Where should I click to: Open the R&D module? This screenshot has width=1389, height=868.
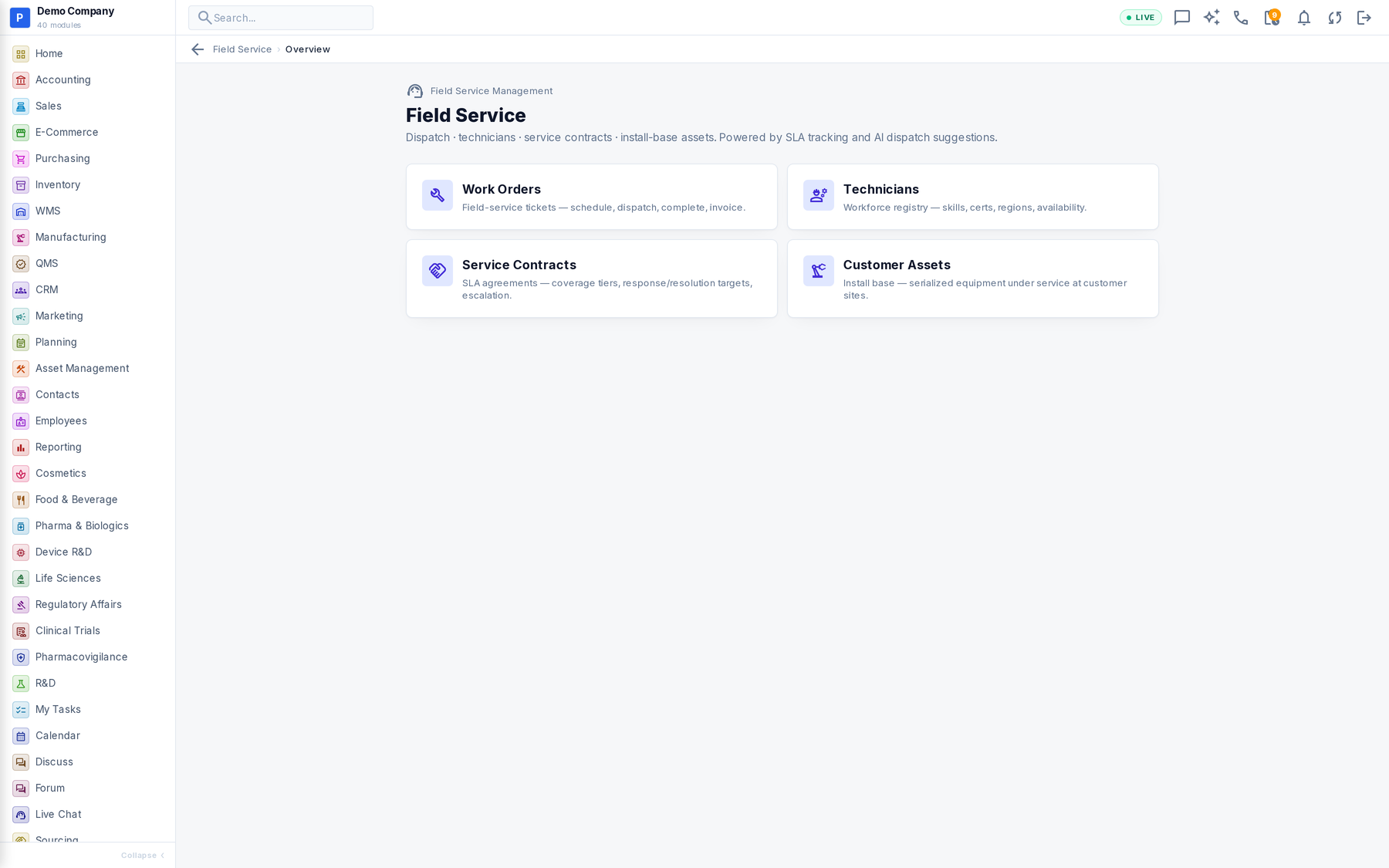click(x=87, y=683)
